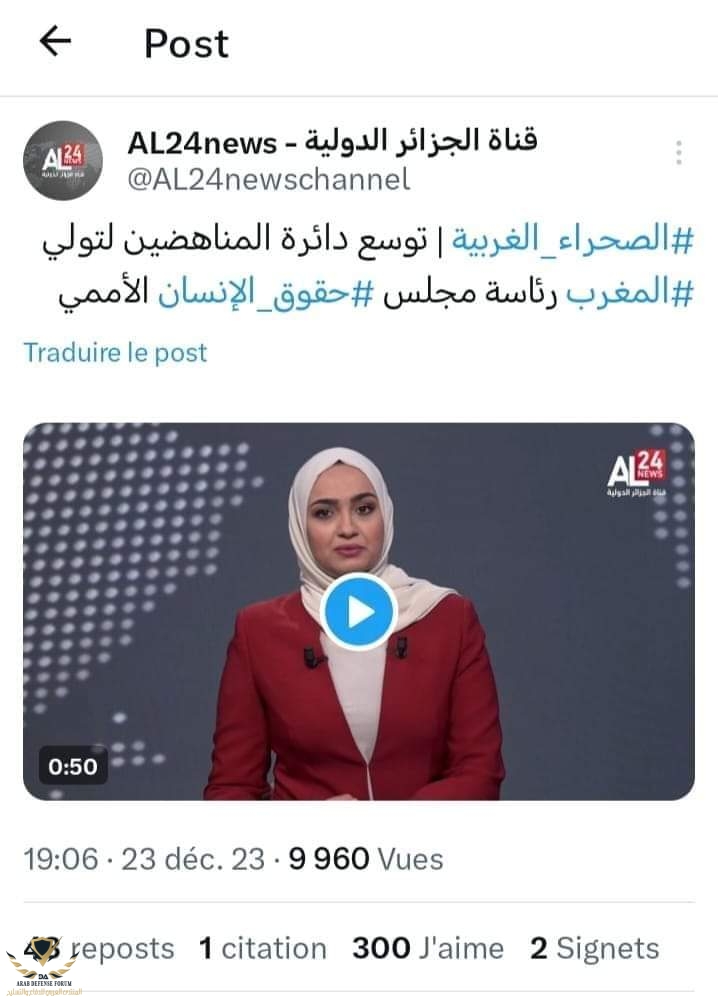Click the 0:50 video duration badge

click(73, 766)
